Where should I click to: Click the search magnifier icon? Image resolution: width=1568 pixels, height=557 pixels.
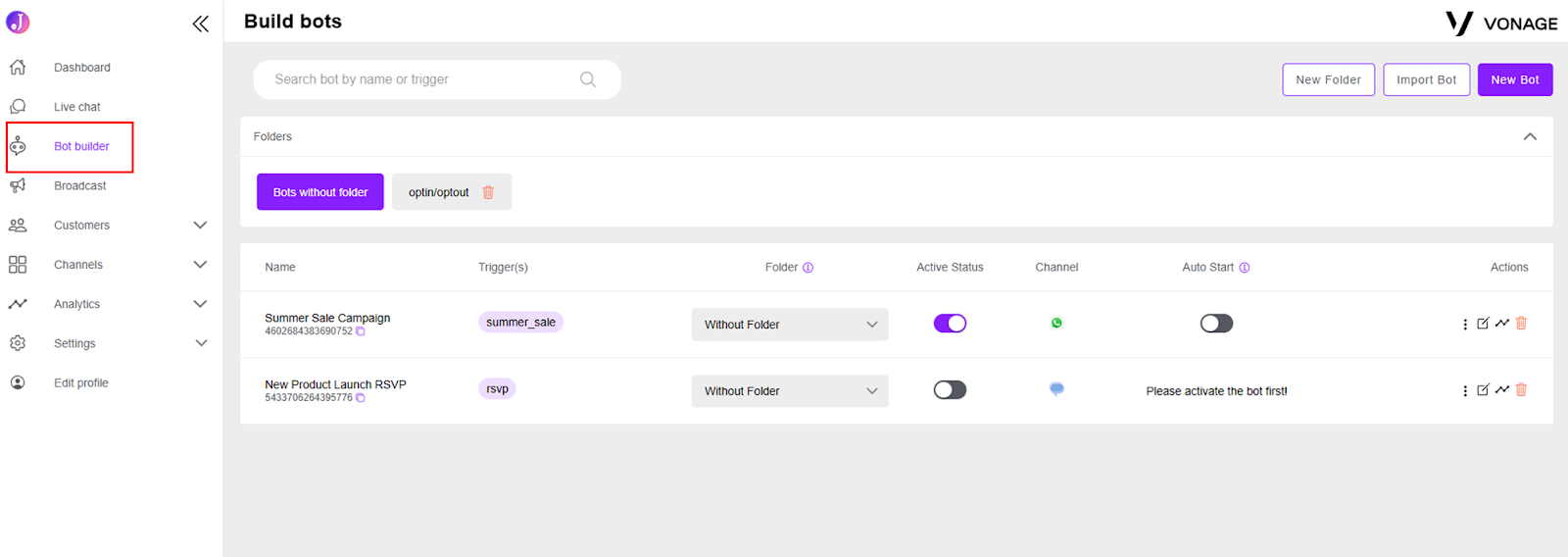588,79
